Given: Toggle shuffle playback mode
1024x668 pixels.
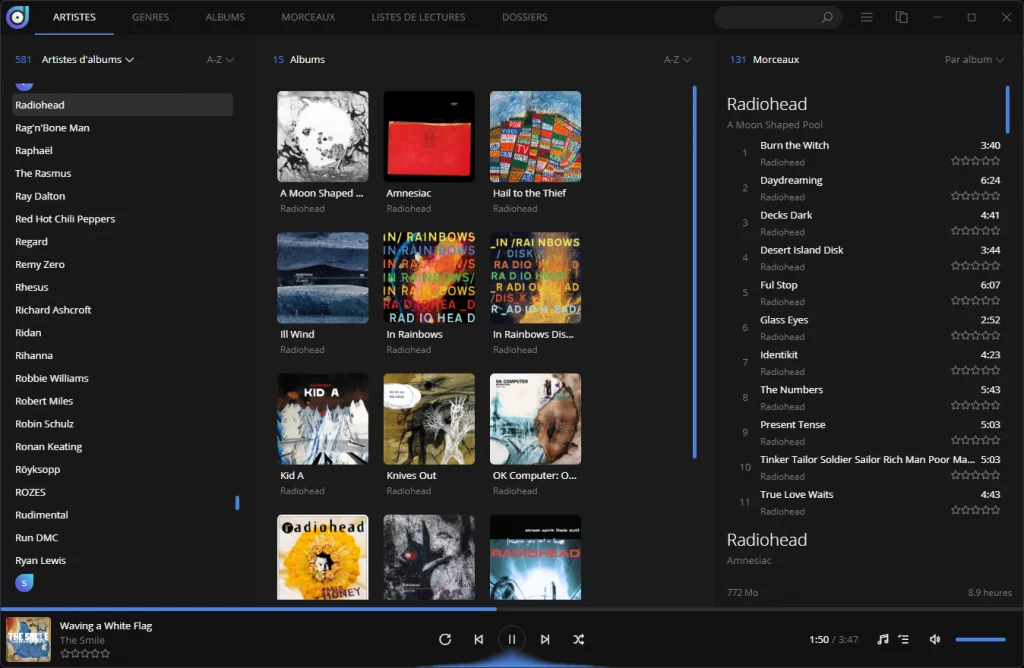Looking at the screenshot, I should click(578, 639).
